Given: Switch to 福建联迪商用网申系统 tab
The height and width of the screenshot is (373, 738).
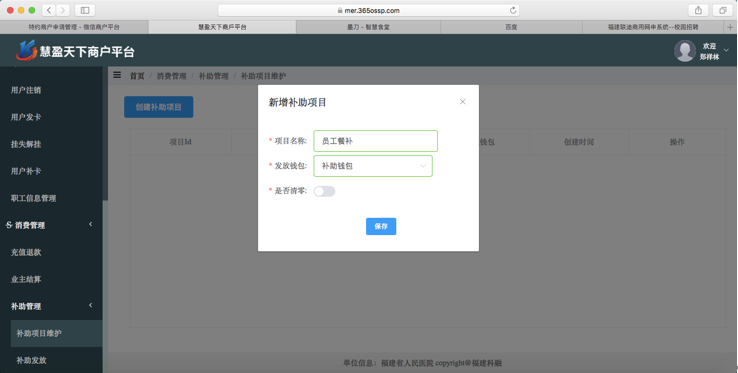Looking at the screenshot, I should (653, 27).
